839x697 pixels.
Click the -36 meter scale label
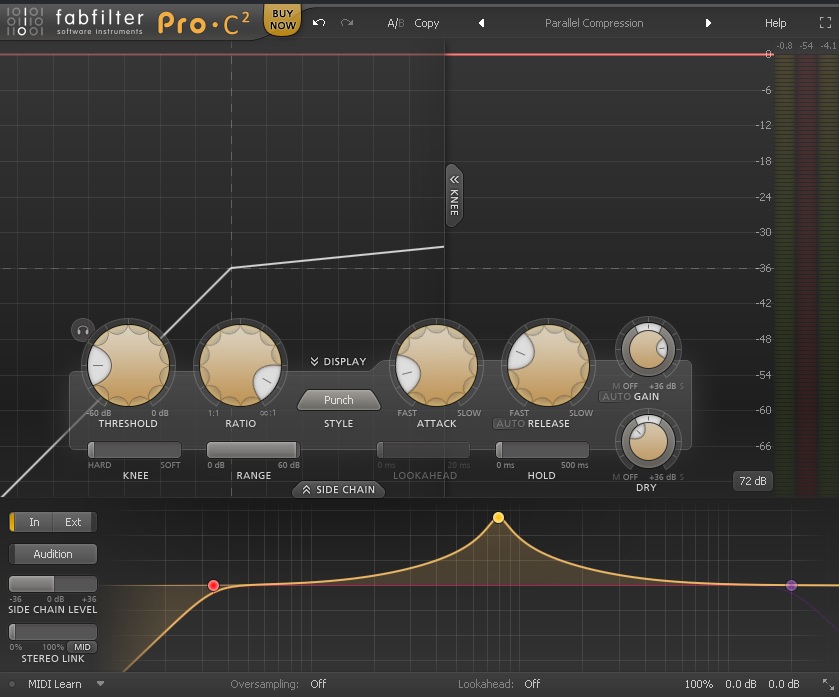(764, 267)
